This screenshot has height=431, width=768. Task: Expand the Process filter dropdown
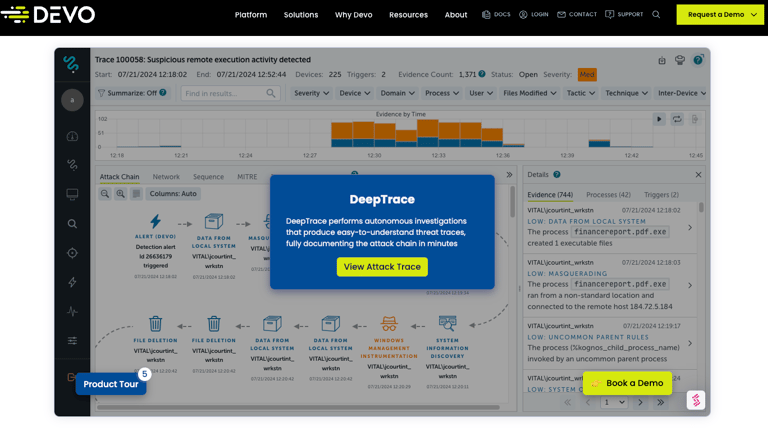point(442,93)
